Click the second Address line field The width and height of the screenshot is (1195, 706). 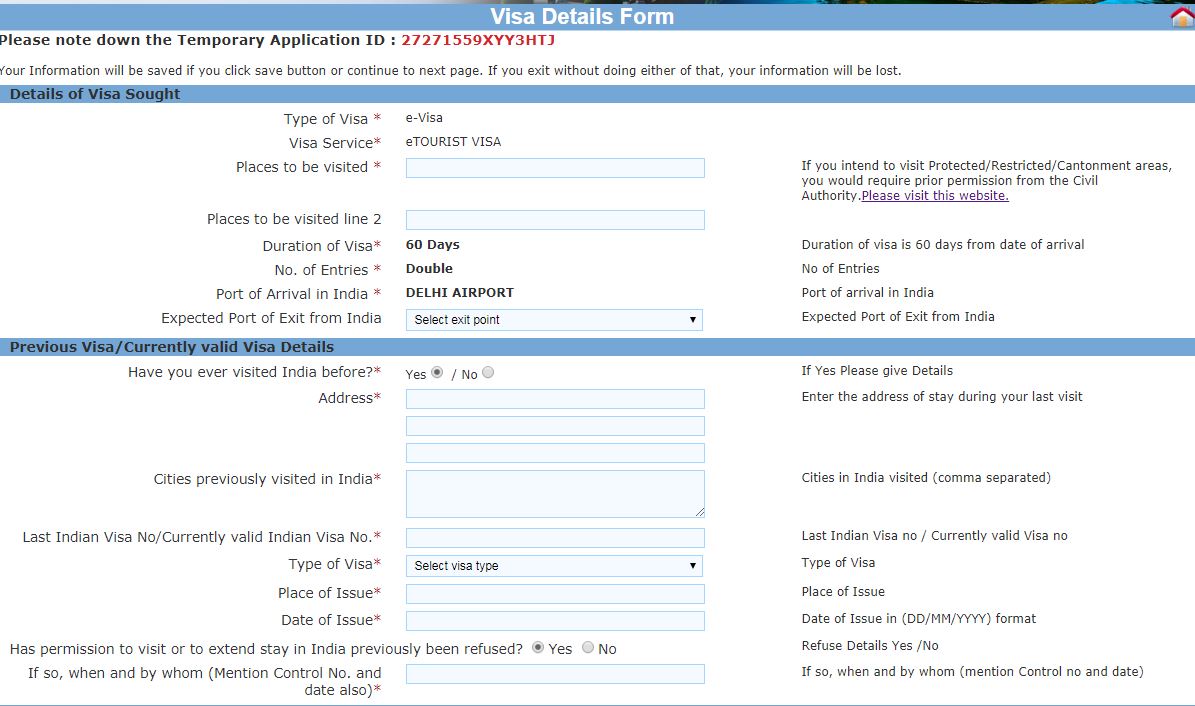pyautogui.click(x=554, y=425)
